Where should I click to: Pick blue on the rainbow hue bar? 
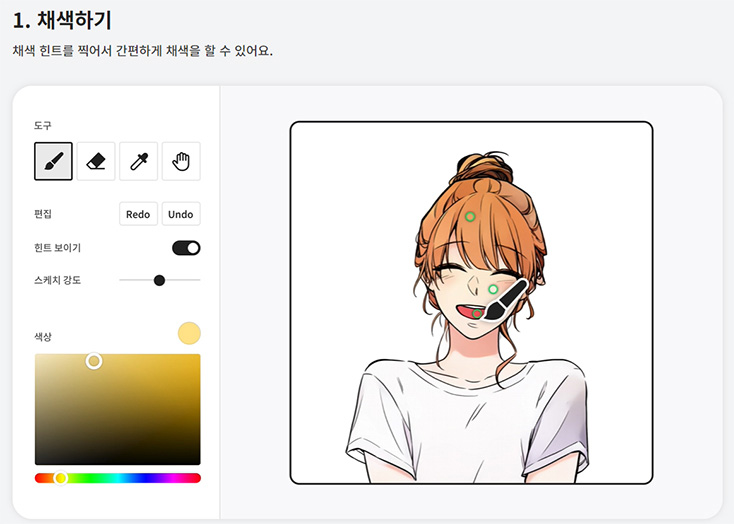pos(145,478)
